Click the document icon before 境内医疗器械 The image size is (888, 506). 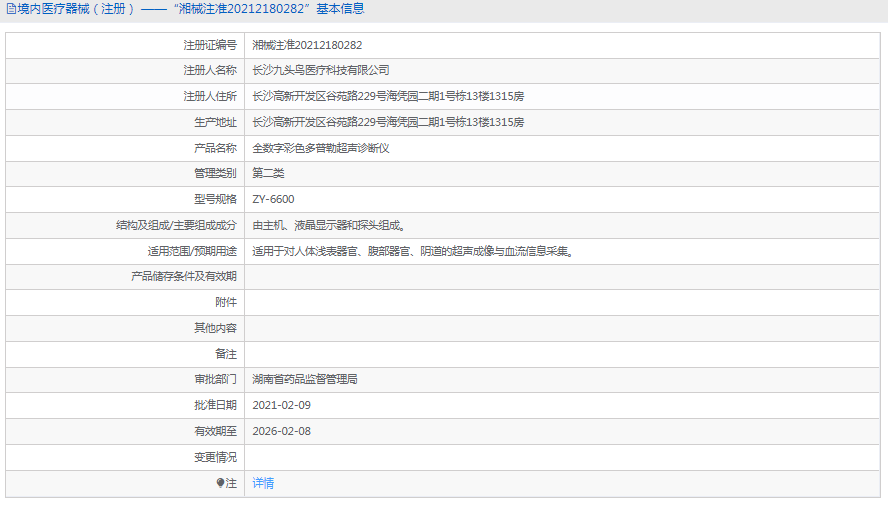(x=11, y=8)
